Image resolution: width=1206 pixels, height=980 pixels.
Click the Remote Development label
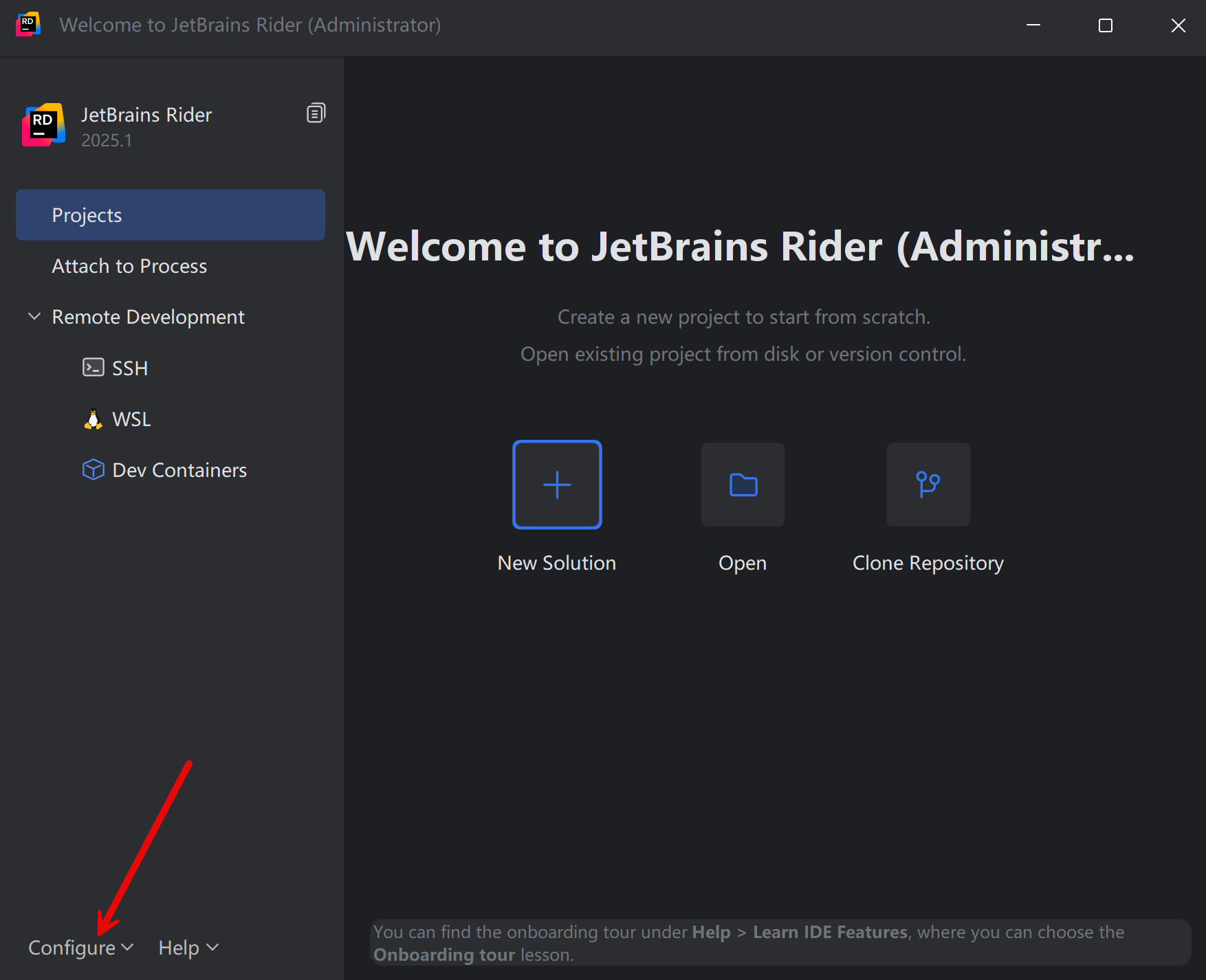pyautogui.click(x=148, y=317)
